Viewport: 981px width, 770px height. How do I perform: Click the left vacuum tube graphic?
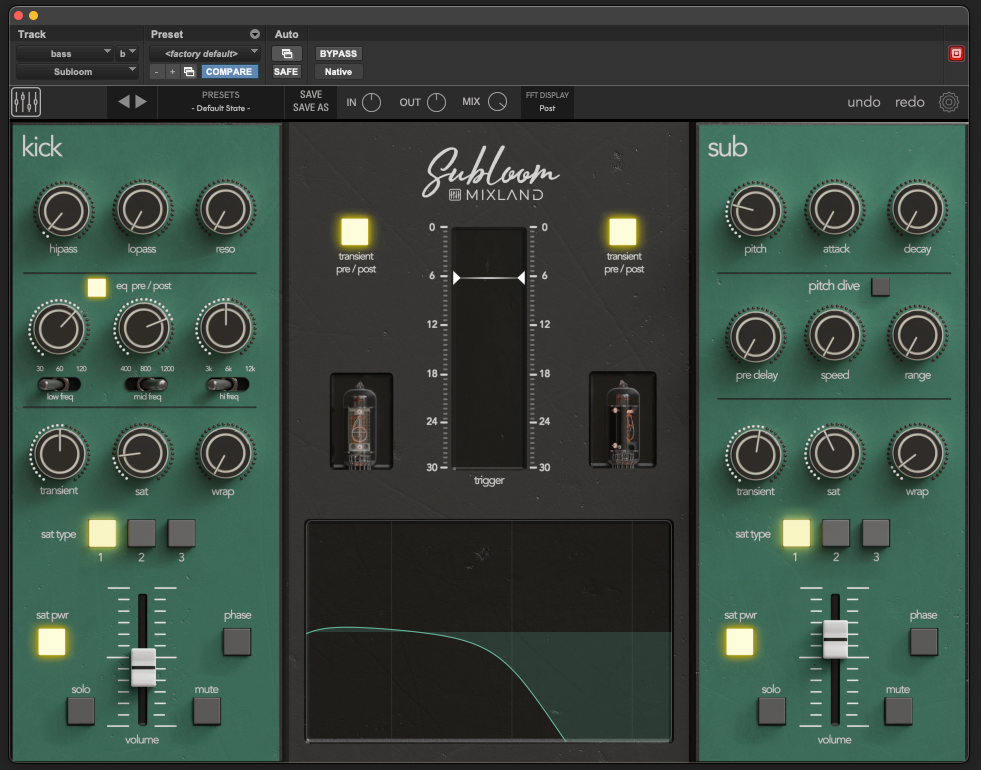360,421
